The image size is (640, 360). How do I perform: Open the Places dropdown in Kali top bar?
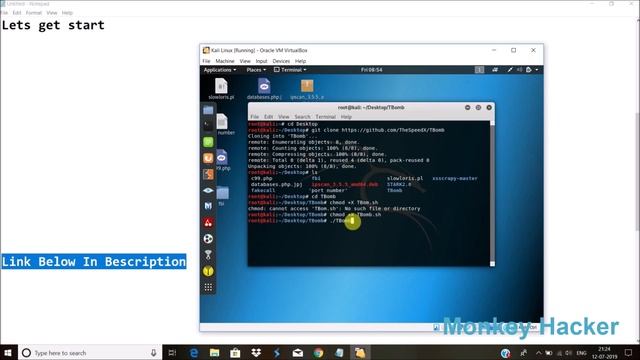[x=256, y=70]
